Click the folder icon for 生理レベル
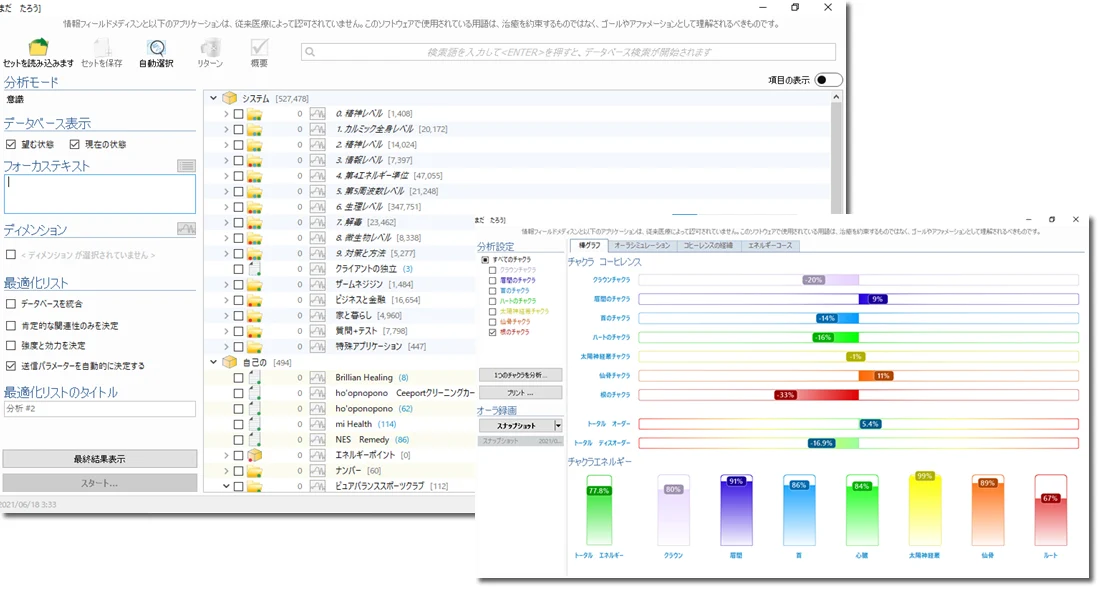The width and height of the screenshot is (1098, 590). pyautogui.click(x=254, y=206)
